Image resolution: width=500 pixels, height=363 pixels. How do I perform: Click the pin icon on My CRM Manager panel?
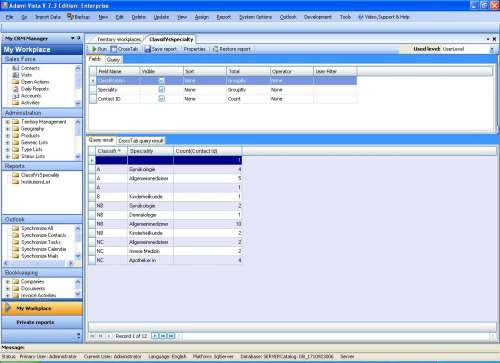[79, 38]
